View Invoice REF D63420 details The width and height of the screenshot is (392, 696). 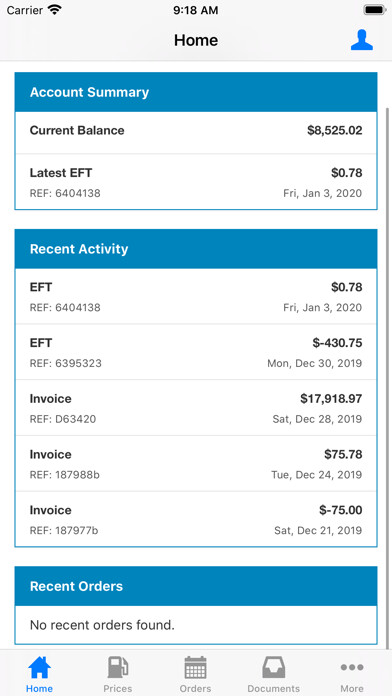click(196, 407)
